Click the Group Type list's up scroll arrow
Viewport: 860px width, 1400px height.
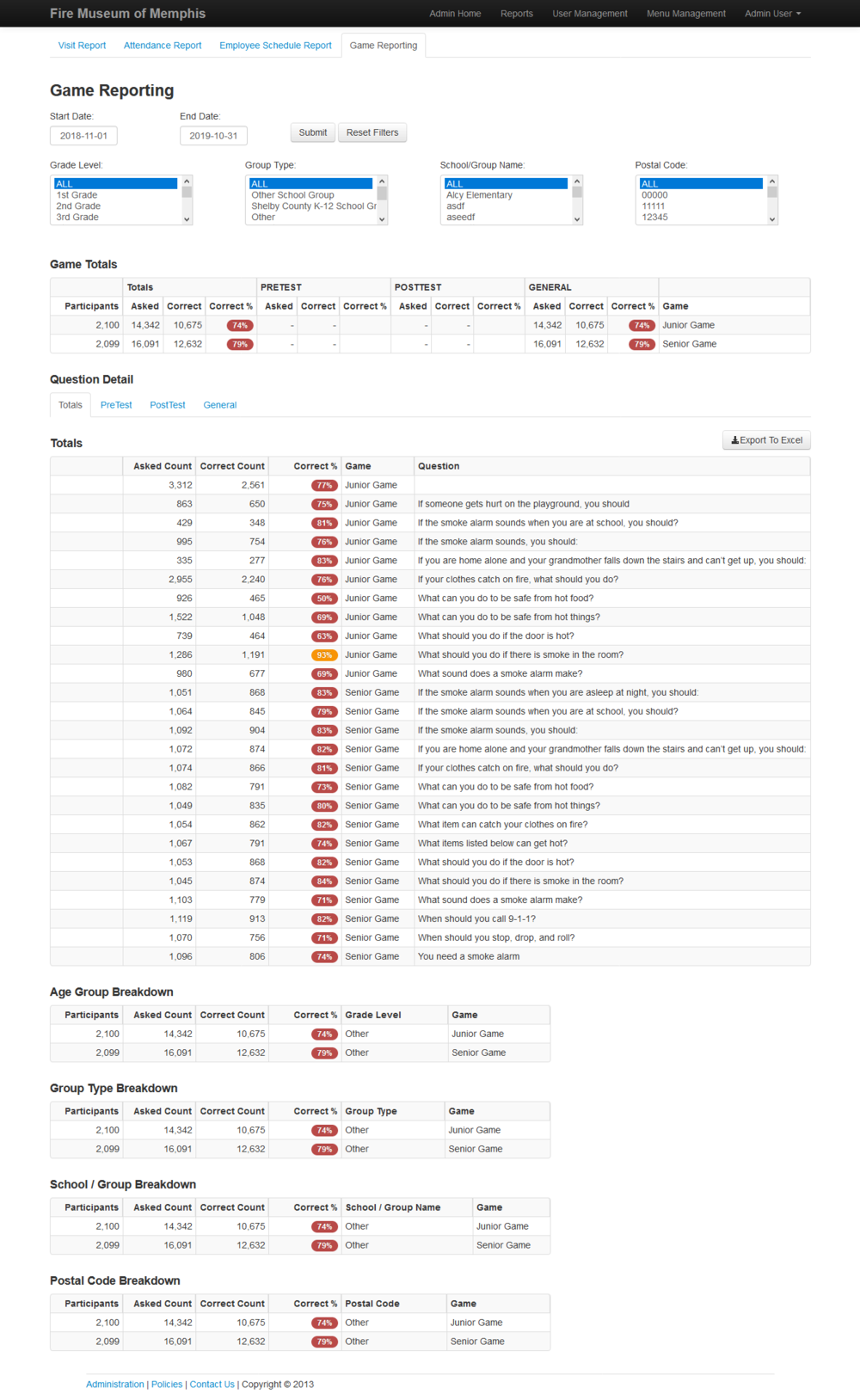click(x=382, y=181)
